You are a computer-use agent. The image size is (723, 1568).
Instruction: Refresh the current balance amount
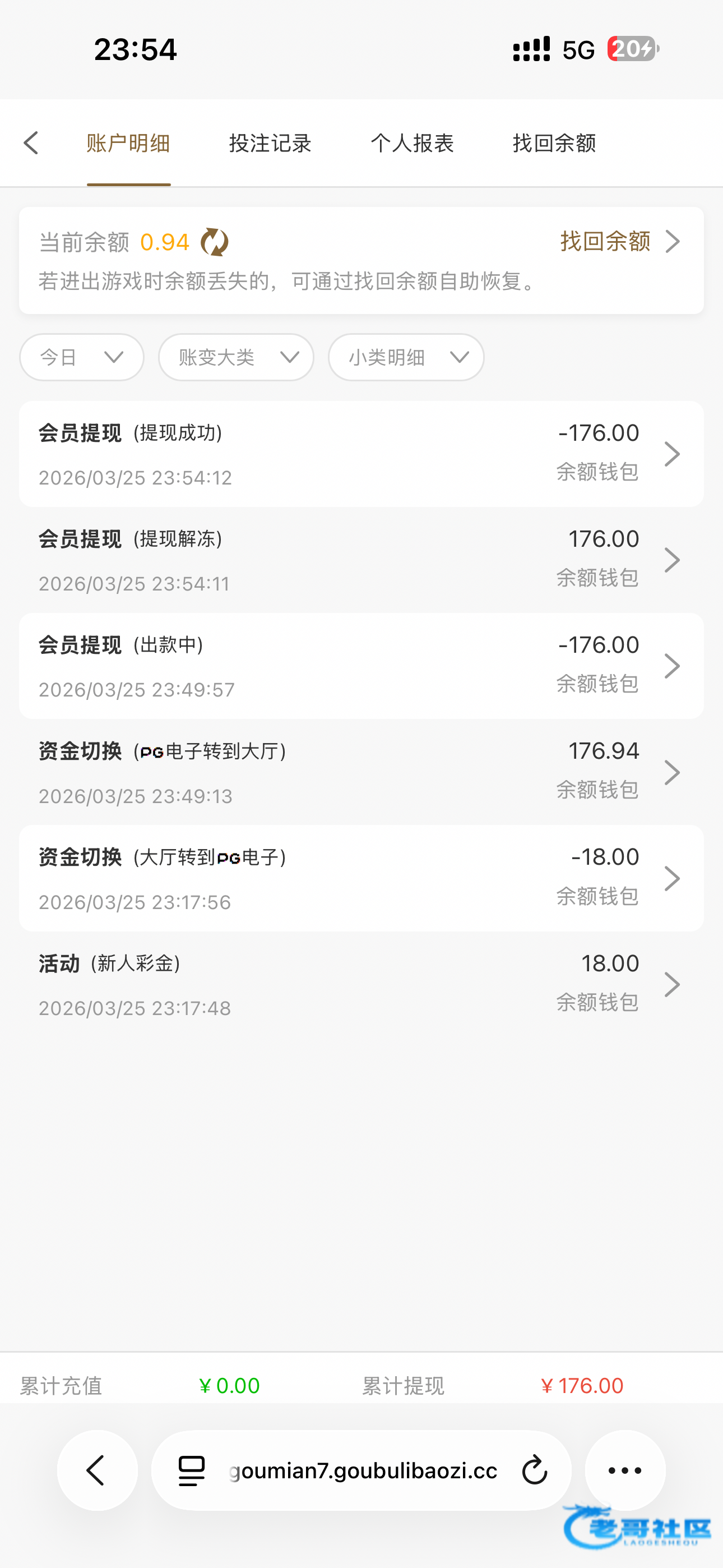[214, 242]
